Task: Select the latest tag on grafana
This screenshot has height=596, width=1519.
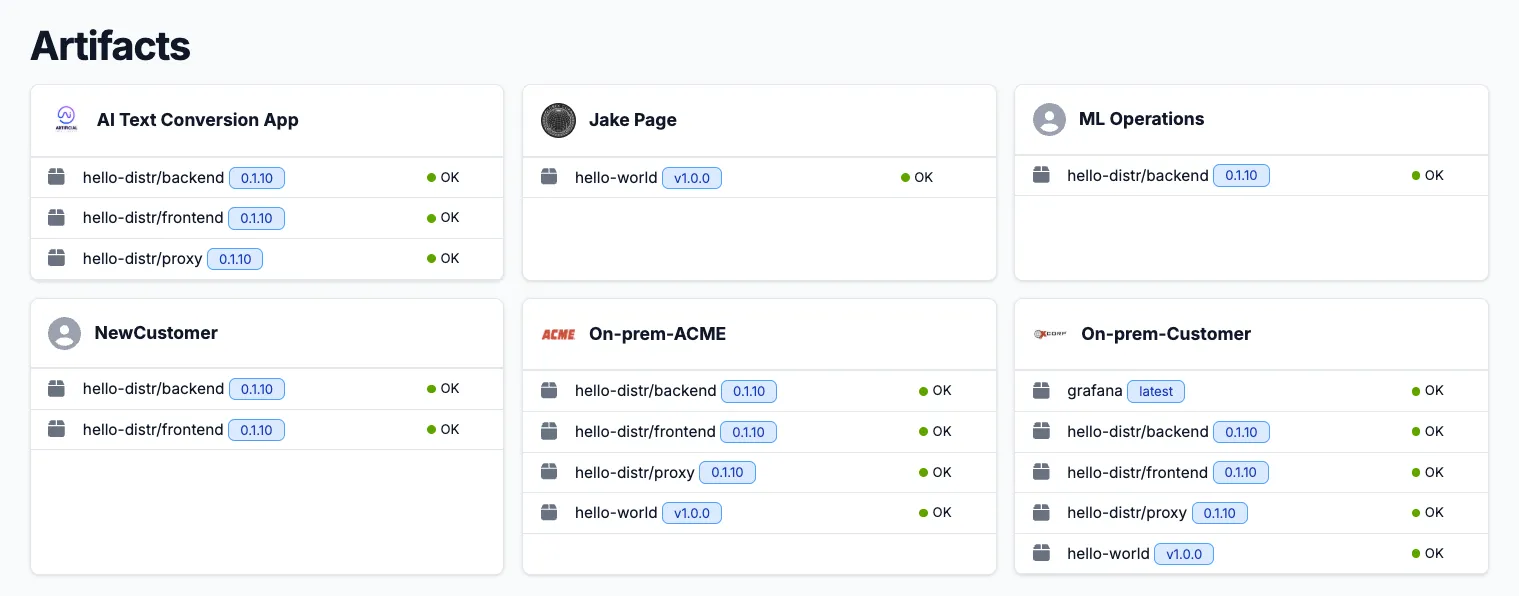Action: 1155,391
